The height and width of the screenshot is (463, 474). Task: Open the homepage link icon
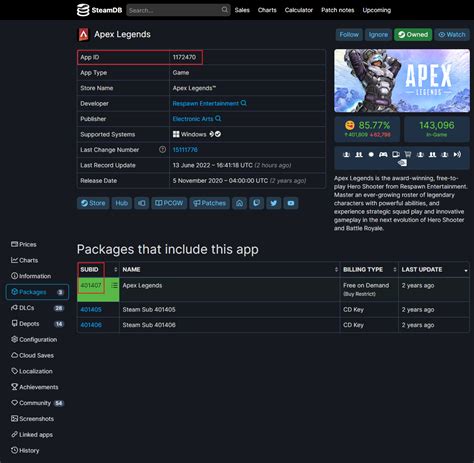(239, 203)
